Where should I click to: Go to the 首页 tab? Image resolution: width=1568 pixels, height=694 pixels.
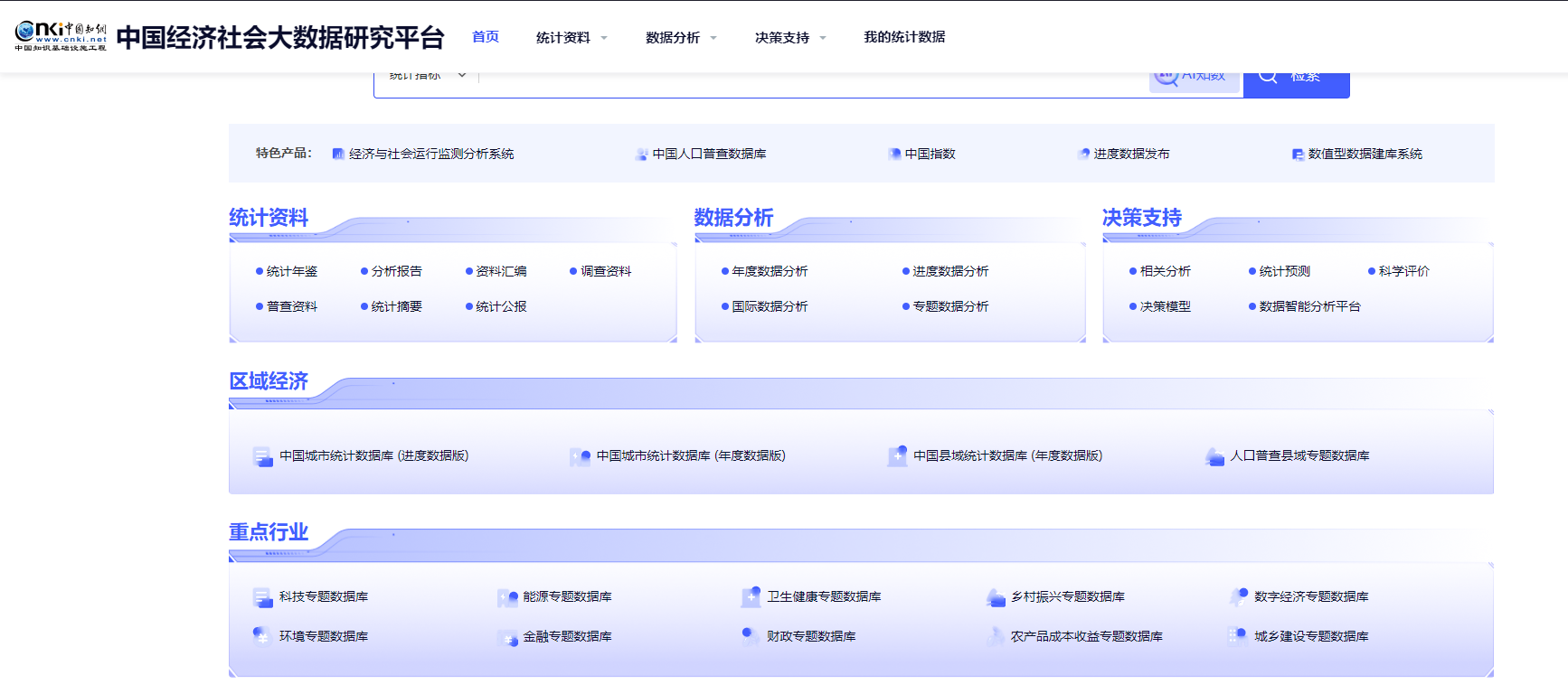[x=486, y=37]
